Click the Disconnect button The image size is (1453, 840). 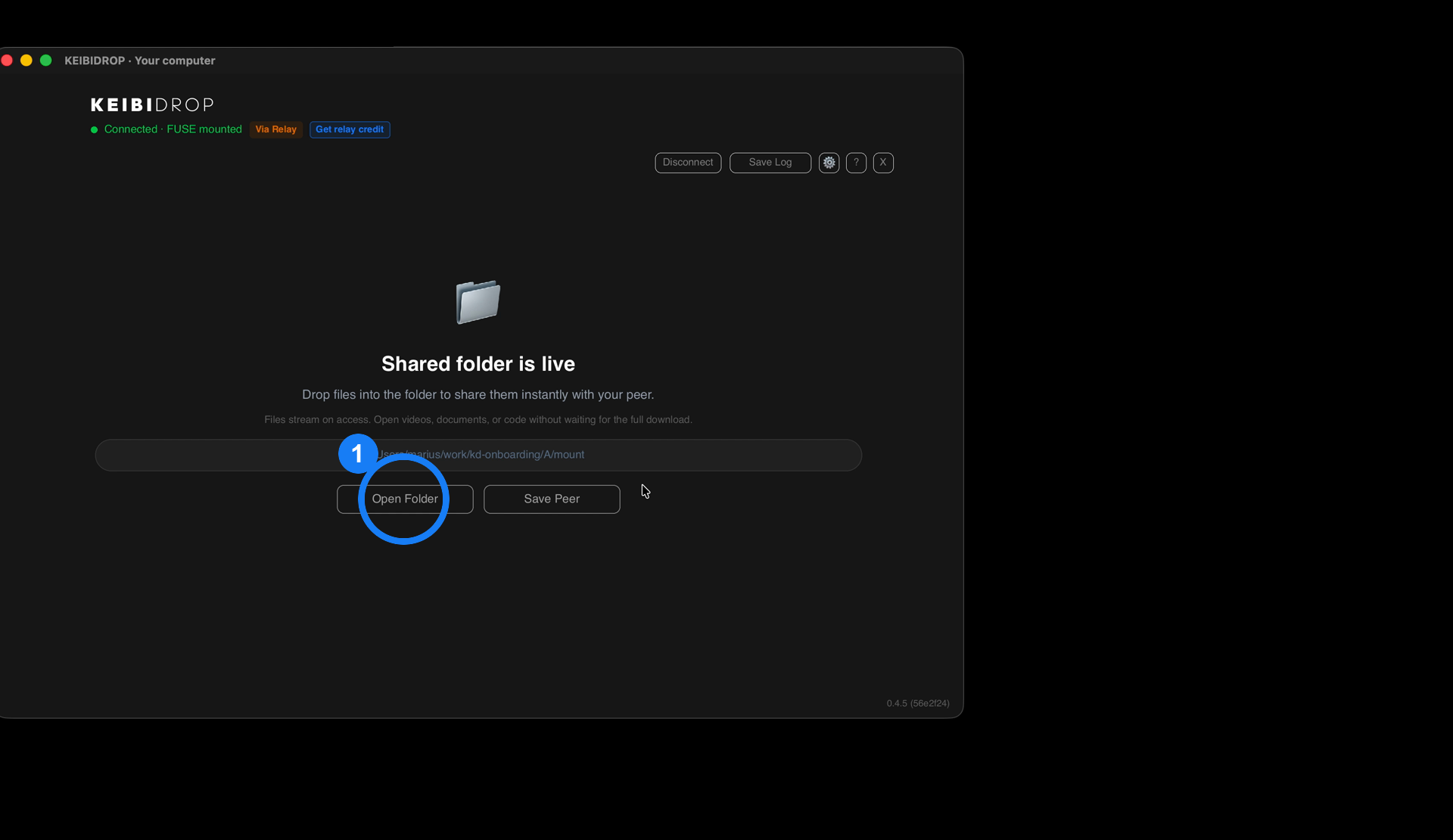(688, 163)
